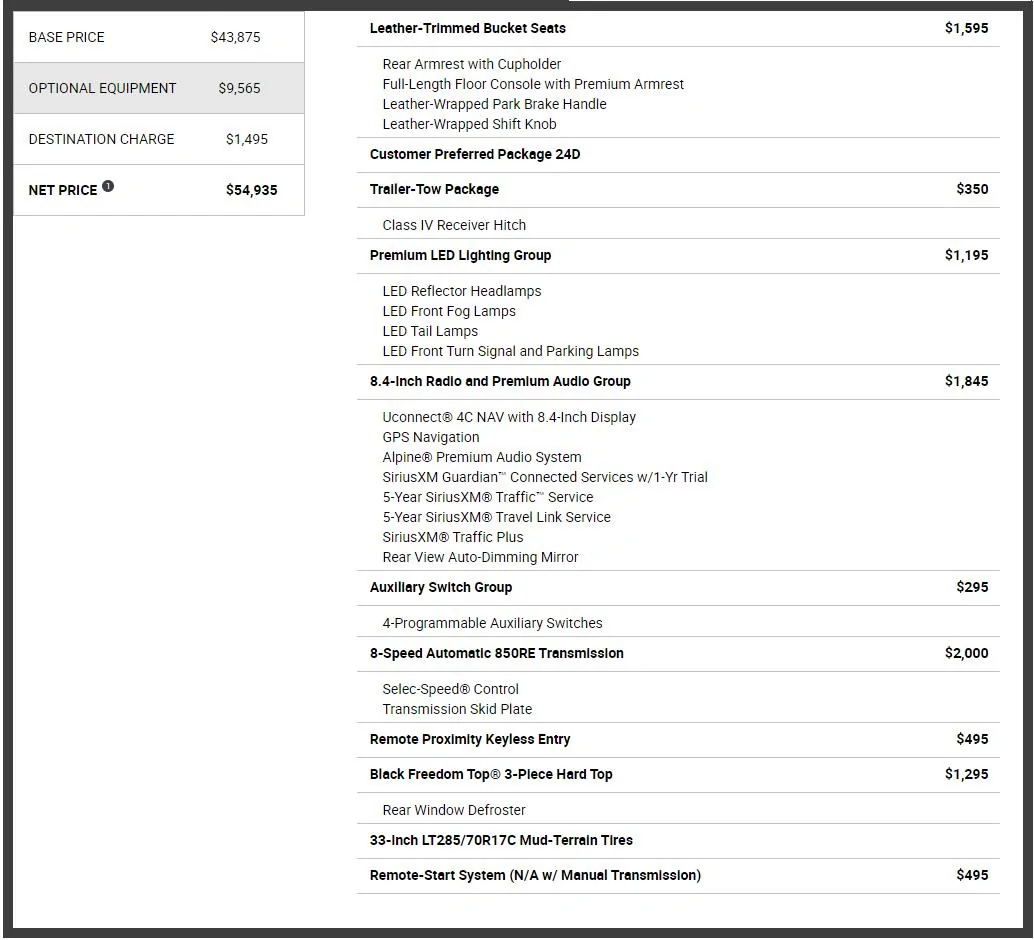Click Customer Preferred Package 24D heading
This screenshot has width=1034, height=940.
[475, 154]
